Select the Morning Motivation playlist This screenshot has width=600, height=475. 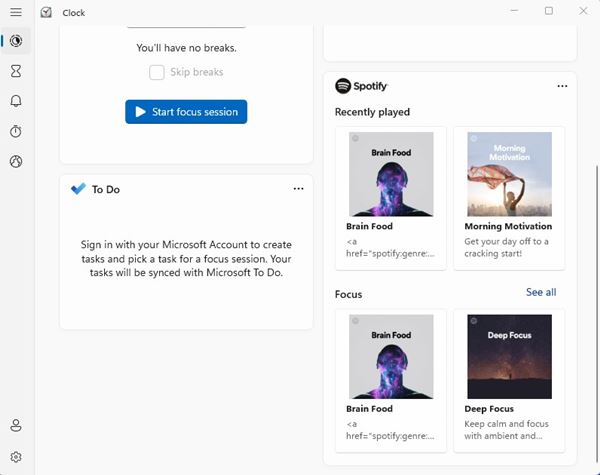point(509,198)
